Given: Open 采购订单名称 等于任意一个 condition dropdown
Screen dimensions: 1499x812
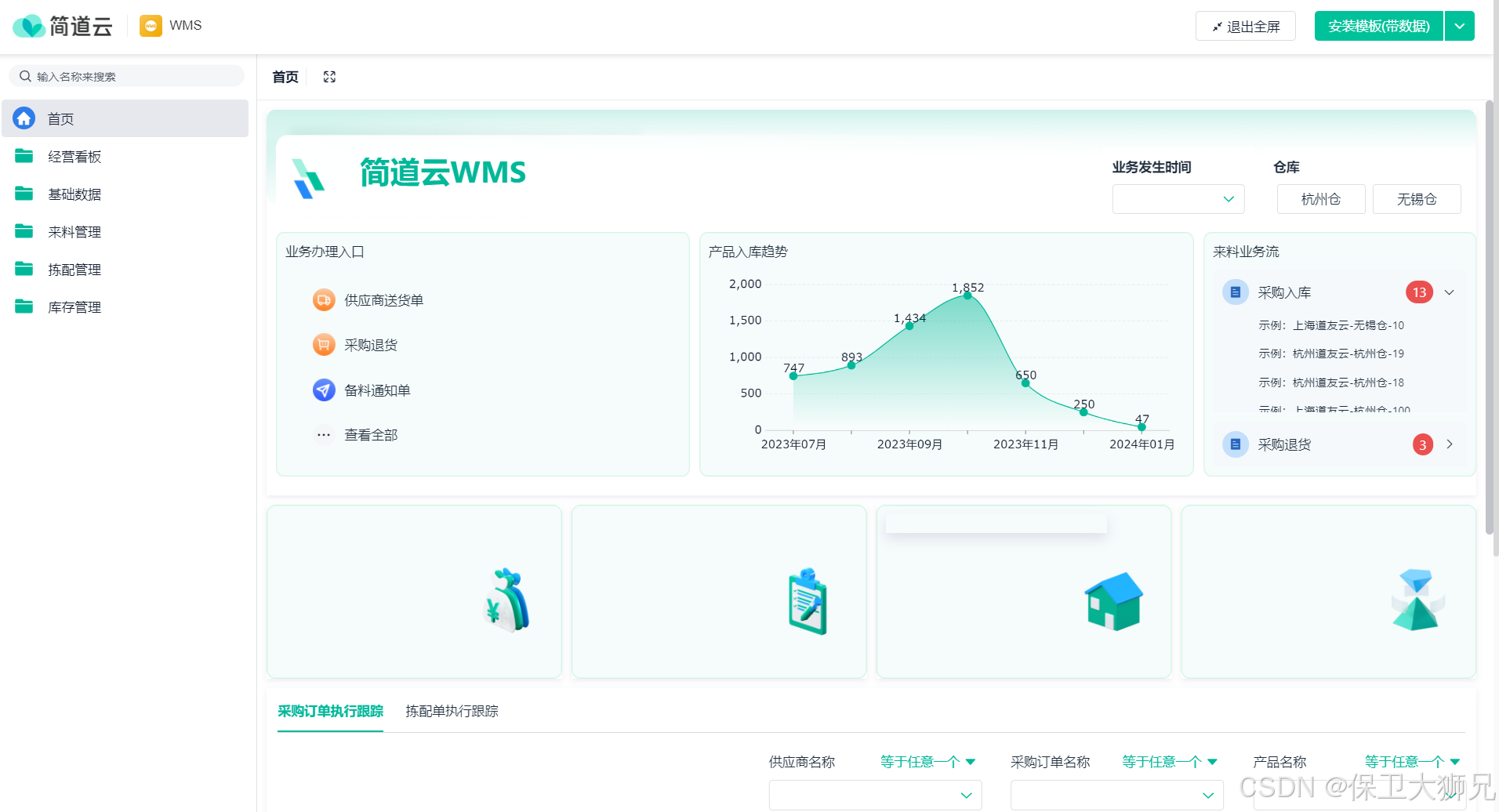Looking at the screenshot, I should (x=1170, y=762).
